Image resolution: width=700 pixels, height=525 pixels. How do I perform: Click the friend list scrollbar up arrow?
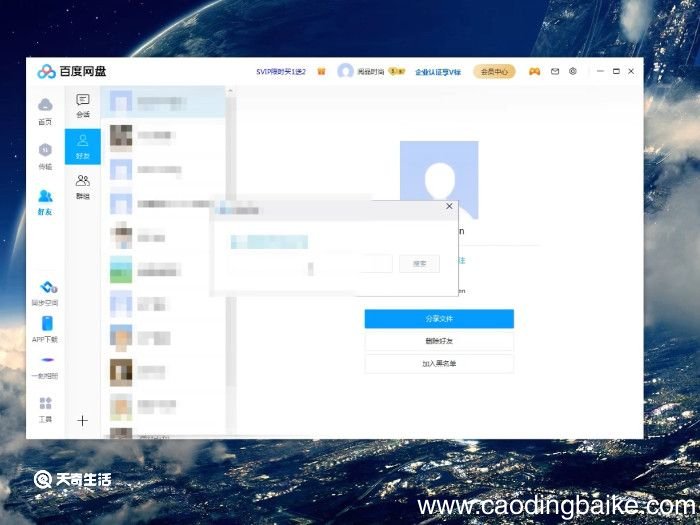230,91
